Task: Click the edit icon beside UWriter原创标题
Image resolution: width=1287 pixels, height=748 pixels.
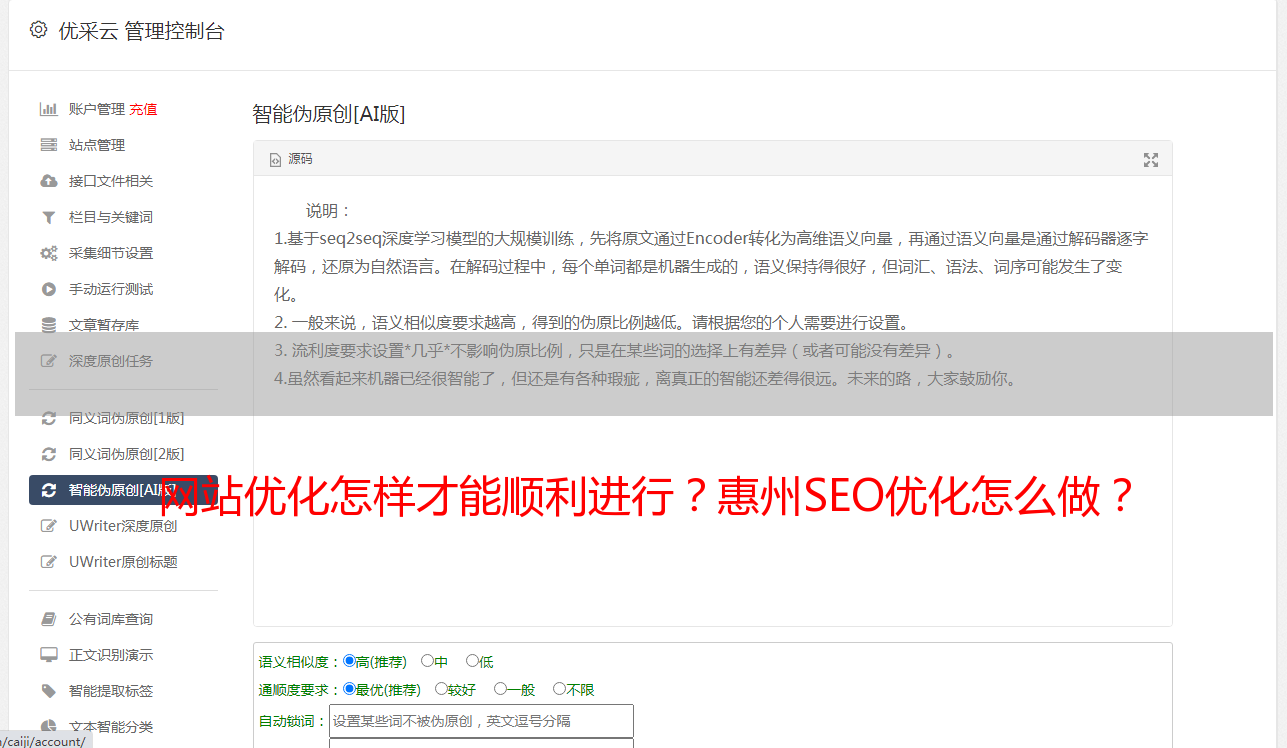Action: 48,562
